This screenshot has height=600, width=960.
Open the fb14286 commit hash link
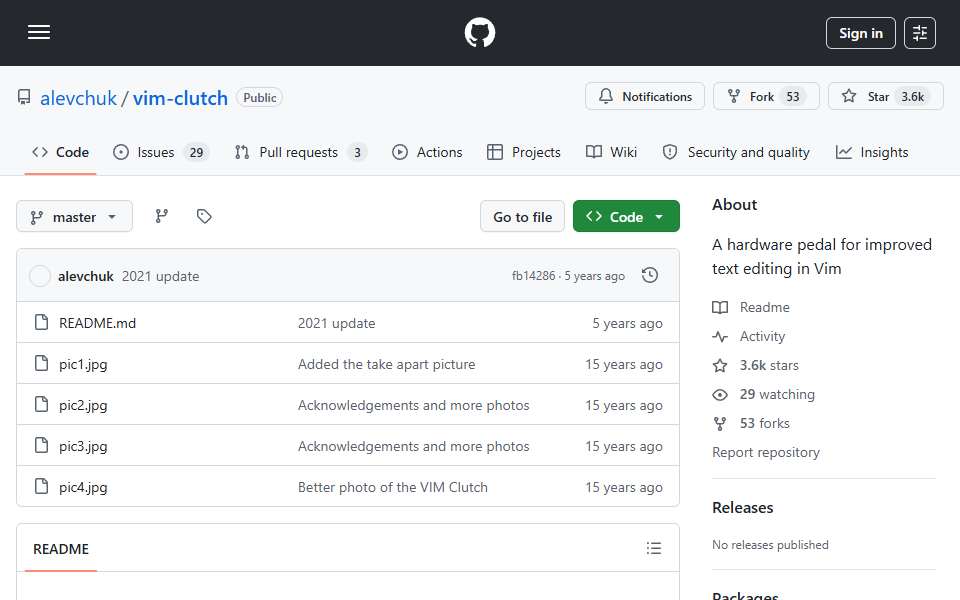(x=533, y=276)
